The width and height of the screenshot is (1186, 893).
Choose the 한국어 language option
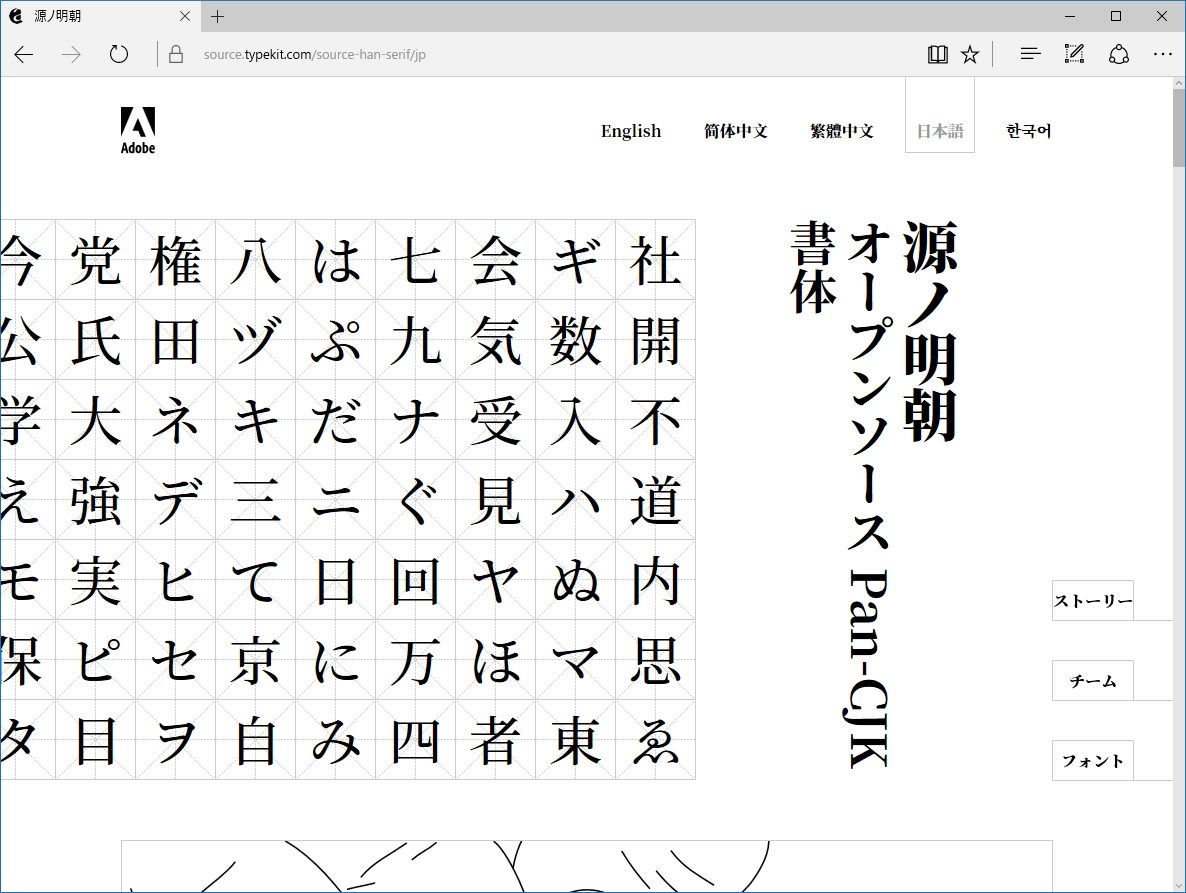(1028, 131)
